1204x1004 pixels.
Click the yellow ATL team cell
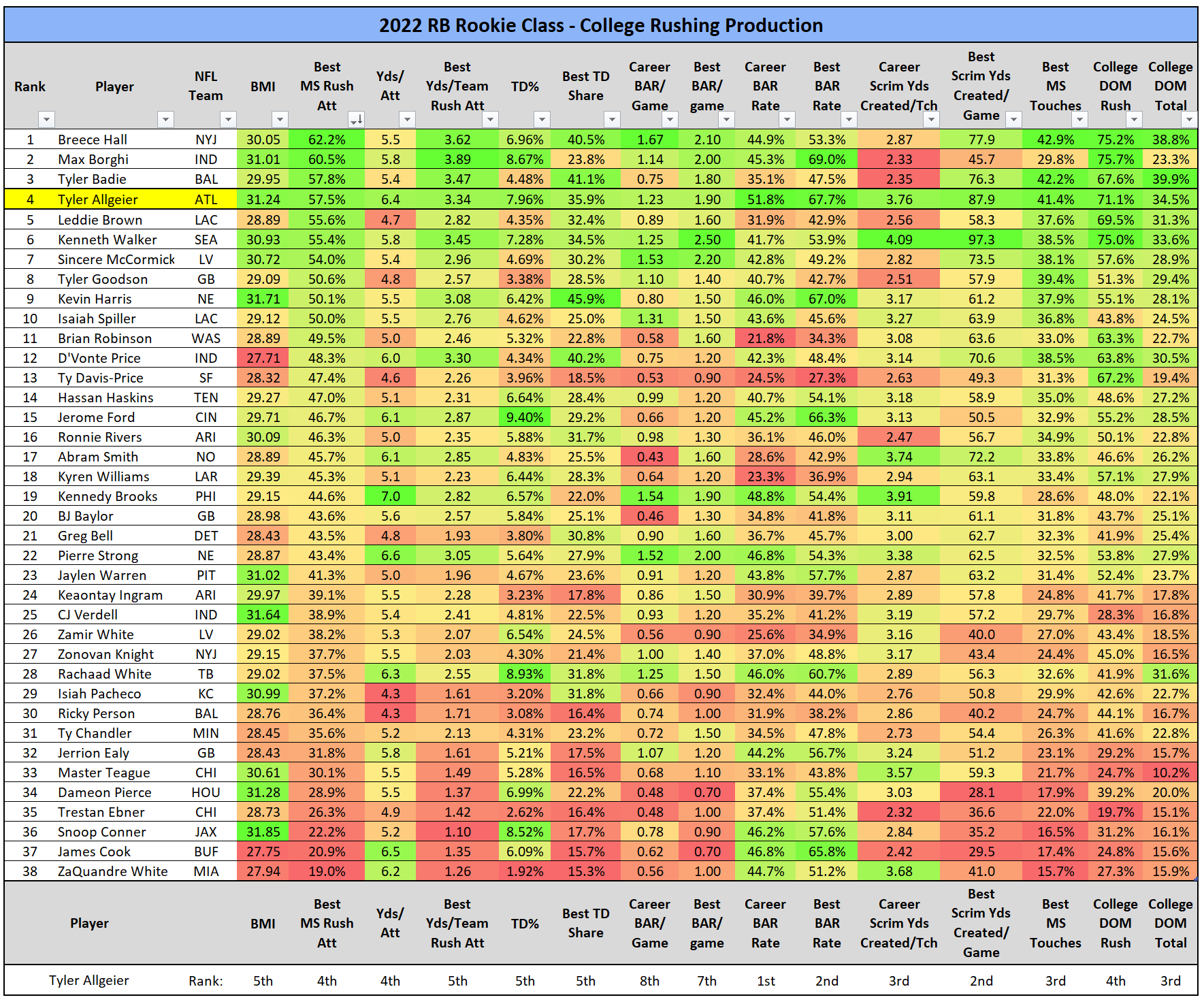tap(206, 199)
